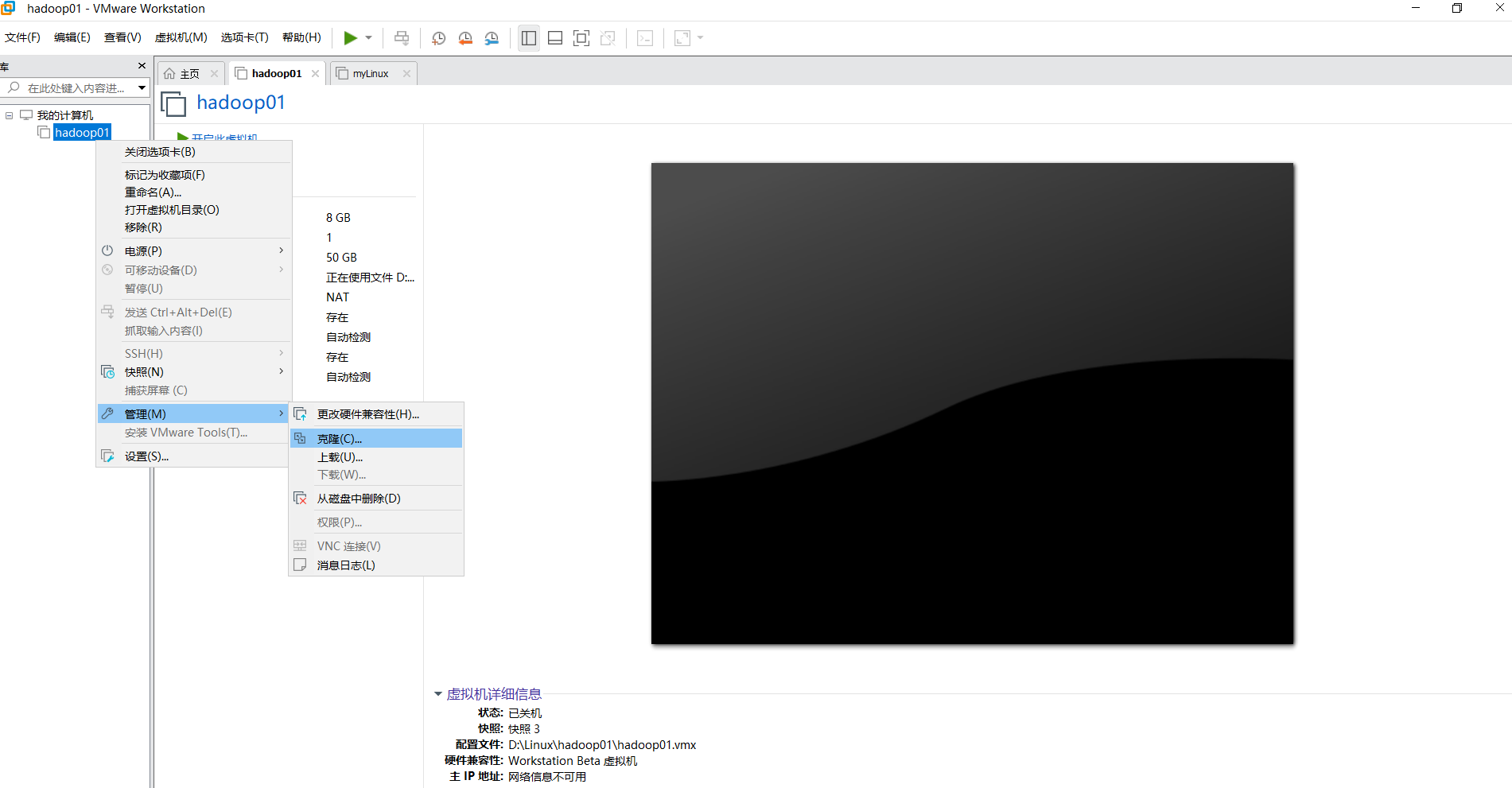Toggle the thumbnail bar view icon
Image resolution: width=1512 pixels, height=788 pixels.
coord(555,38)
